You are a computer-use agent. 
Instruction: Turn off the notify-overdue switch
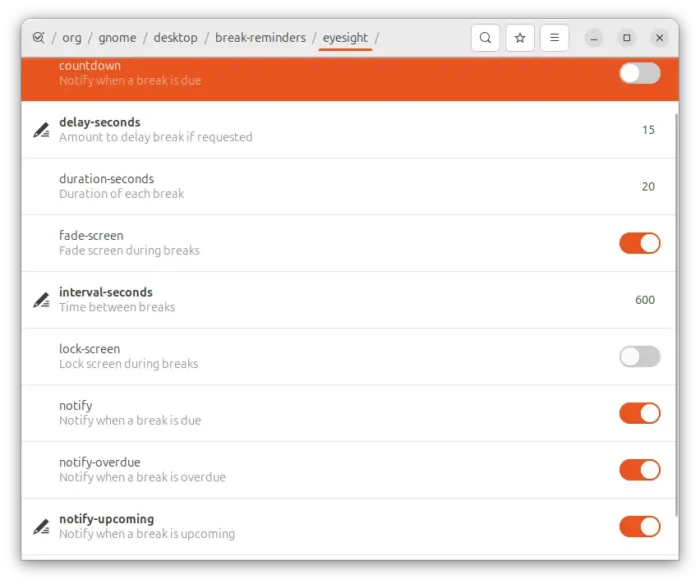(639, 470)
